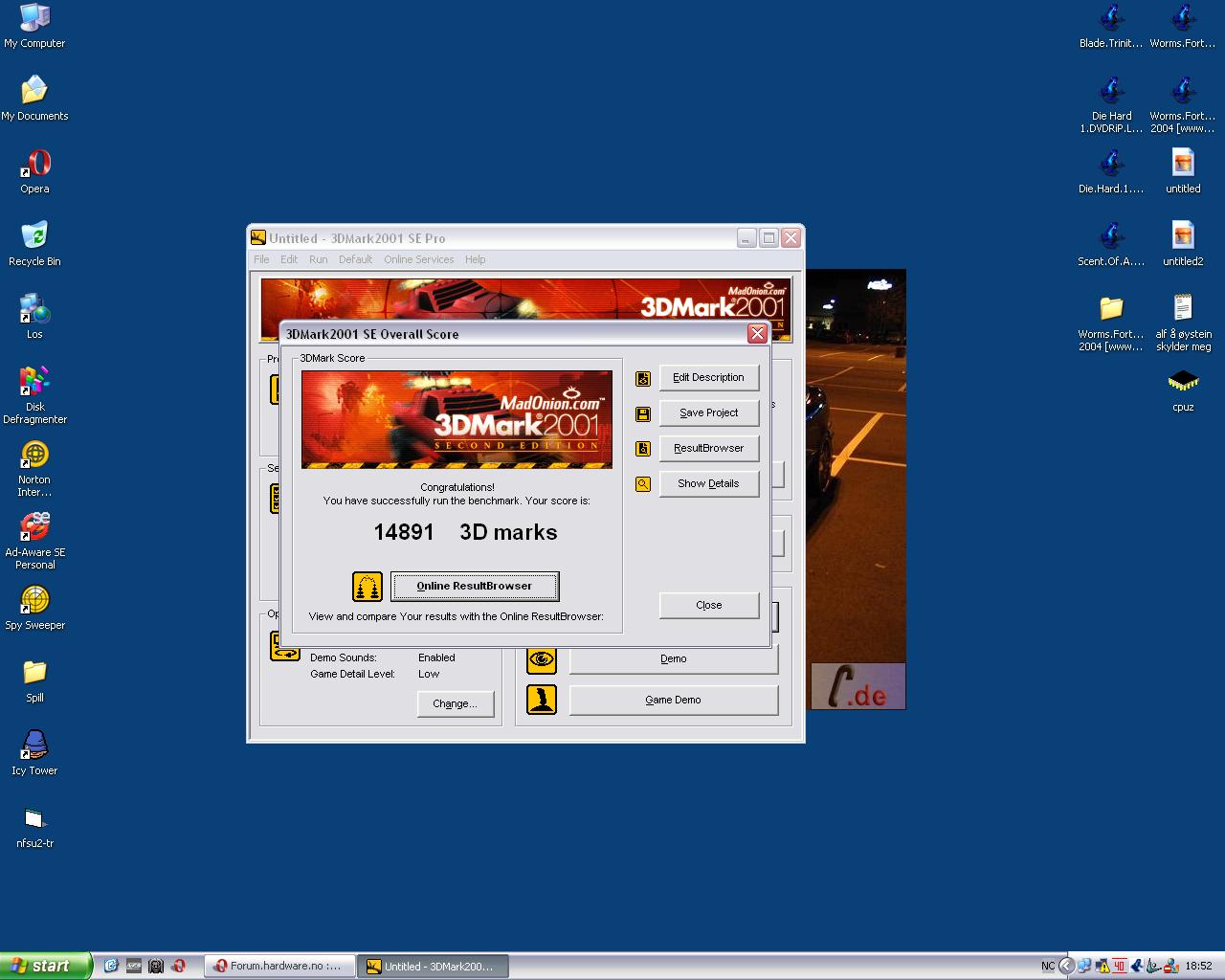
Task: Select the Disk Defragmenter shortcut
Action: click(x=34, y=395)
